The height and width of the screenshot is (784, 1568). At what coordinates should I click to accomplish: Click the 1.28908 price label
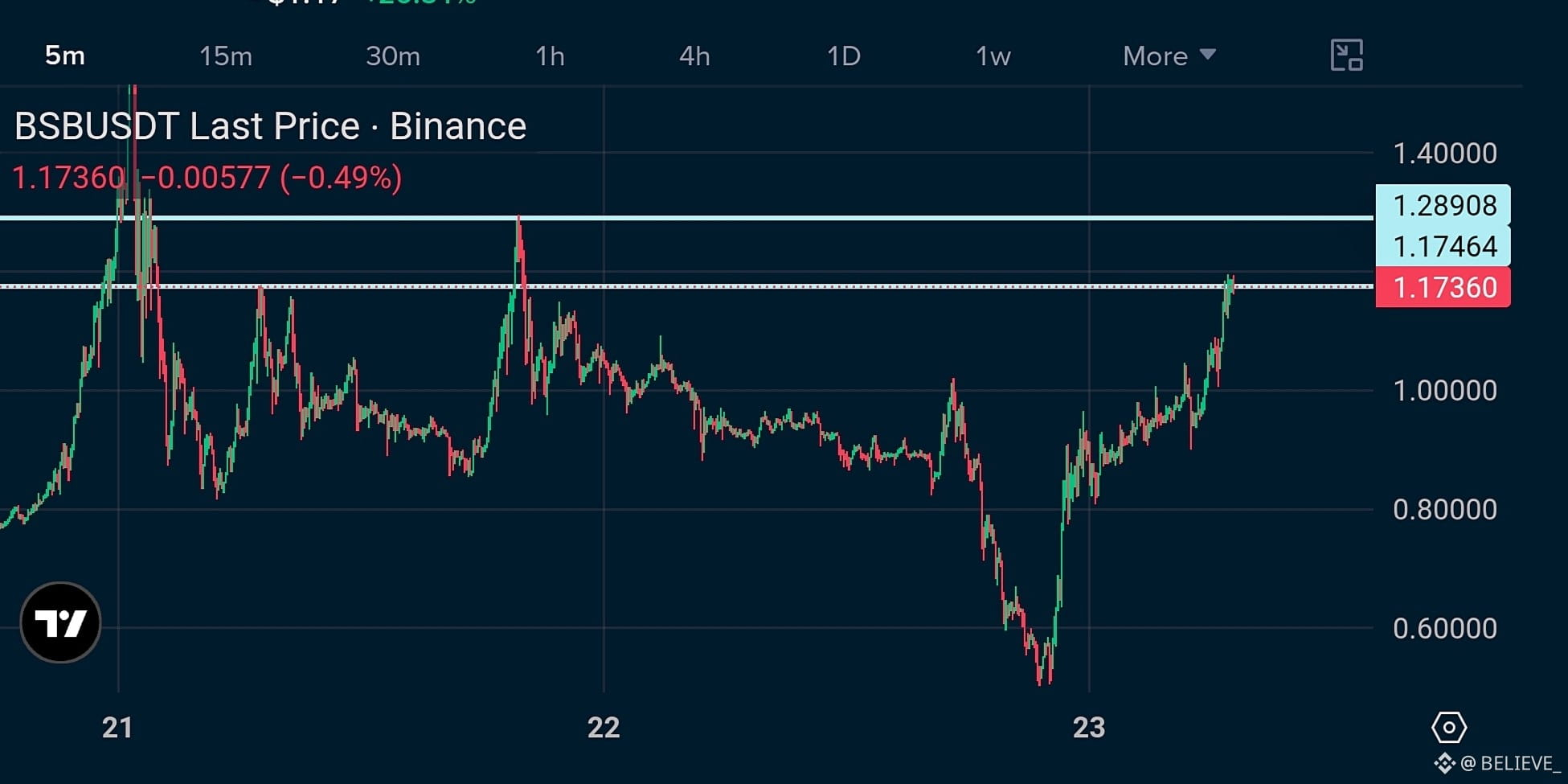[1443, 205]
